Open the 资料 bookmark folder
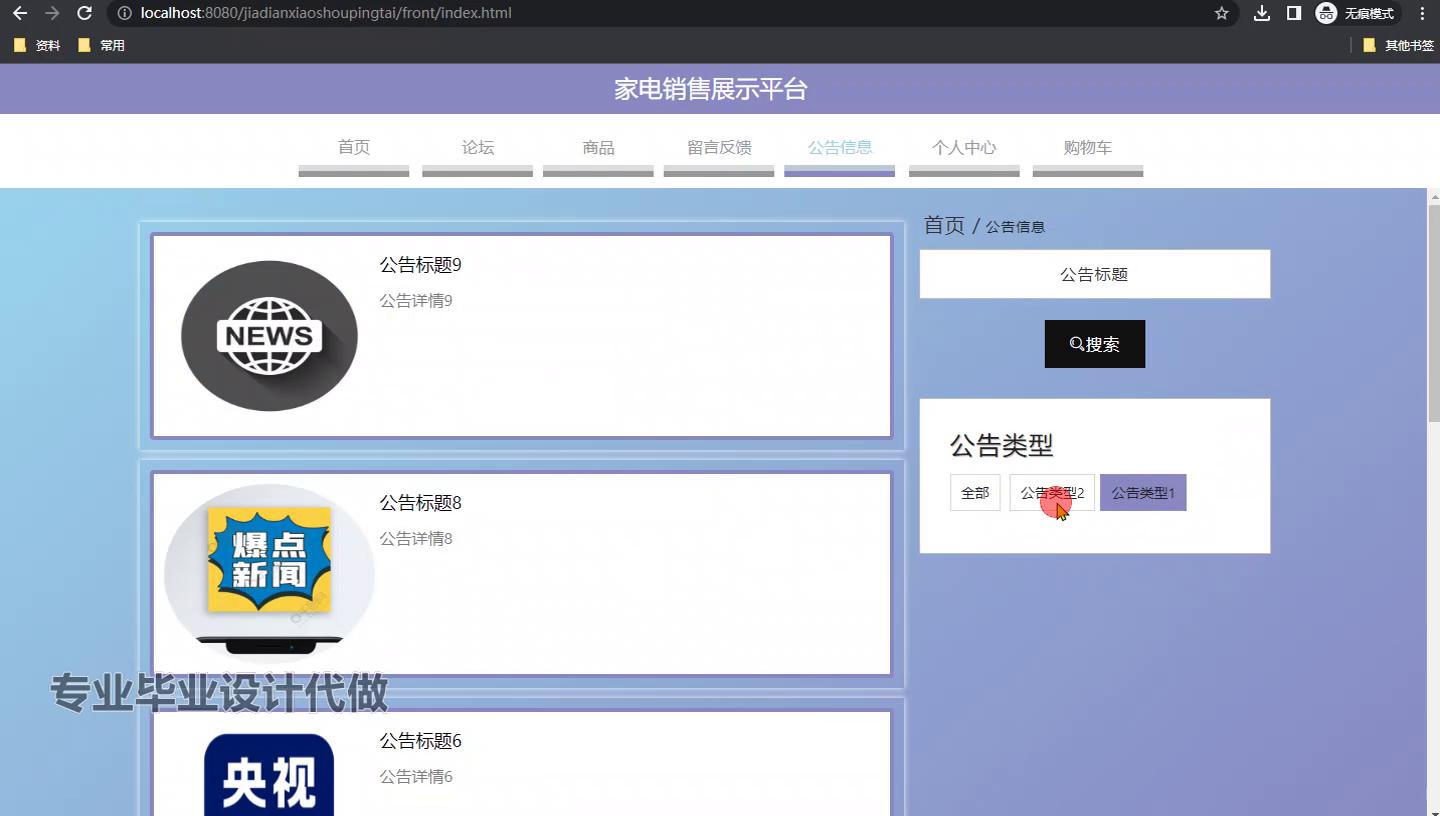The width and height of the screenshot is (1440, 816). [37, 45]
